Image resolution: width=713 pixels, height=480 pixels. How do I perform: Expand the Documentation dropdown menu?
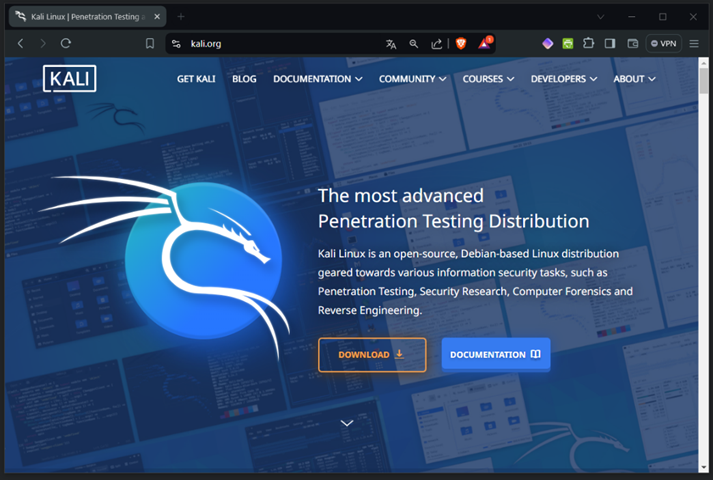pos(317,79)
